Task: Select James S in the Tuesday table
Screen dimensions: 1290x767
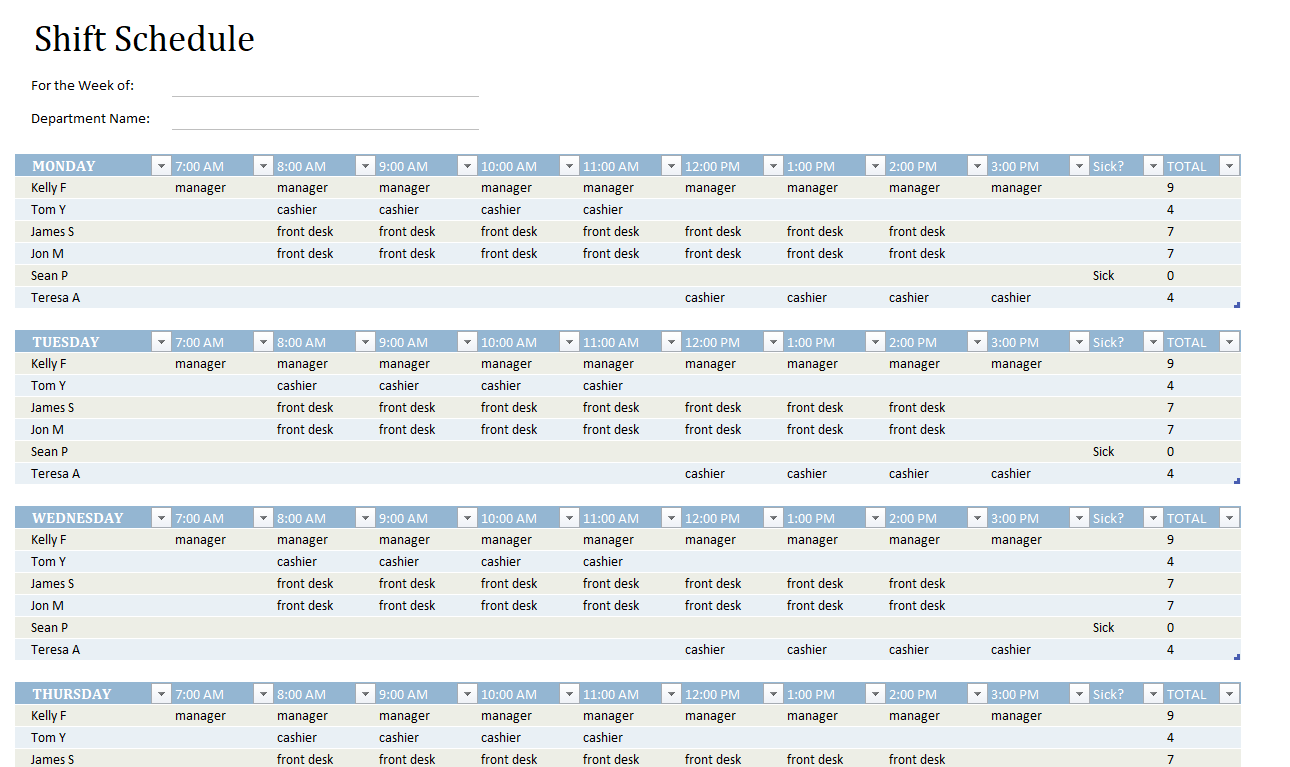Action: 53,408
